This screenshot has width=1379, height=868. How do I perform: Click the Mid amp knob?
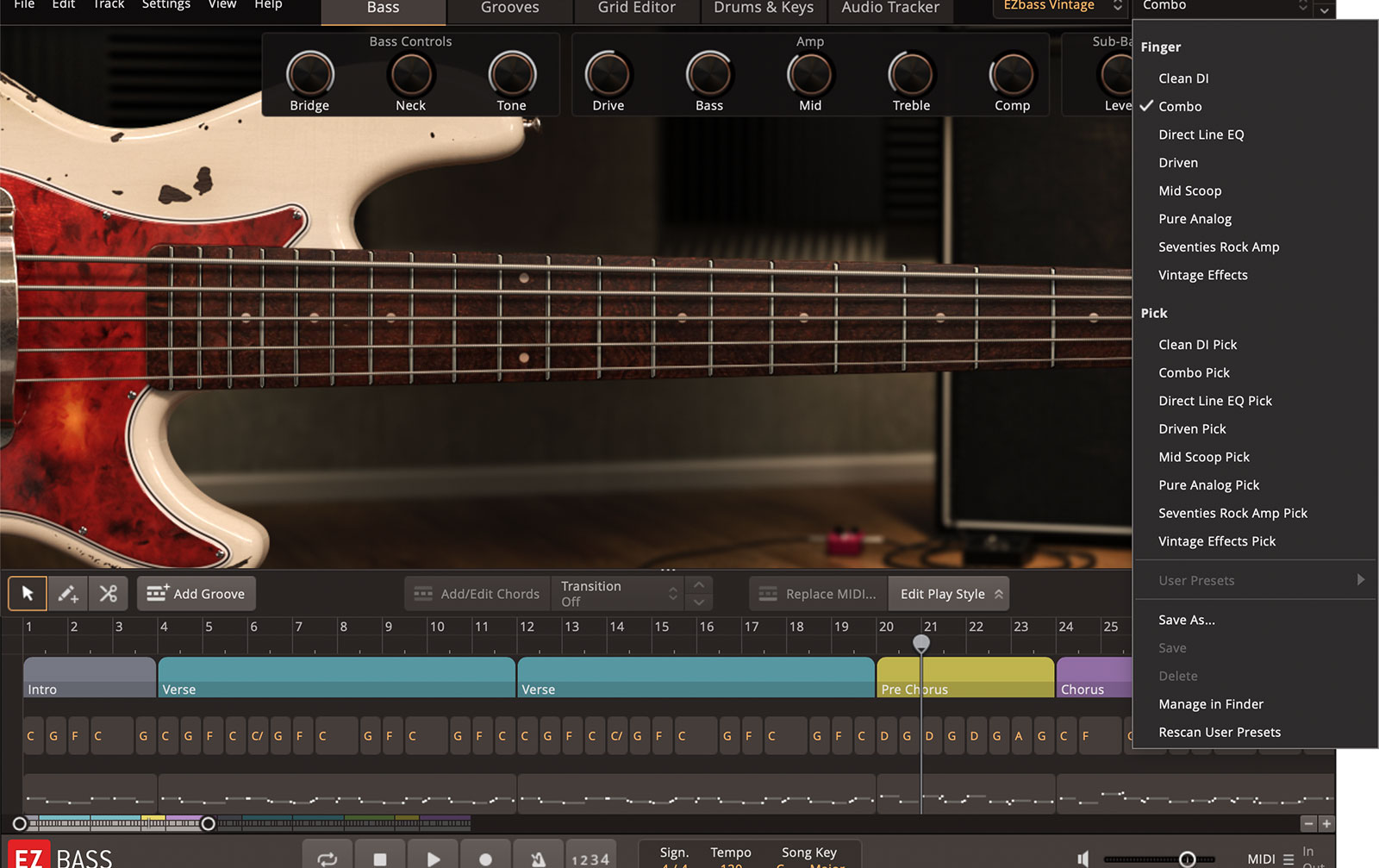point(810,74)
